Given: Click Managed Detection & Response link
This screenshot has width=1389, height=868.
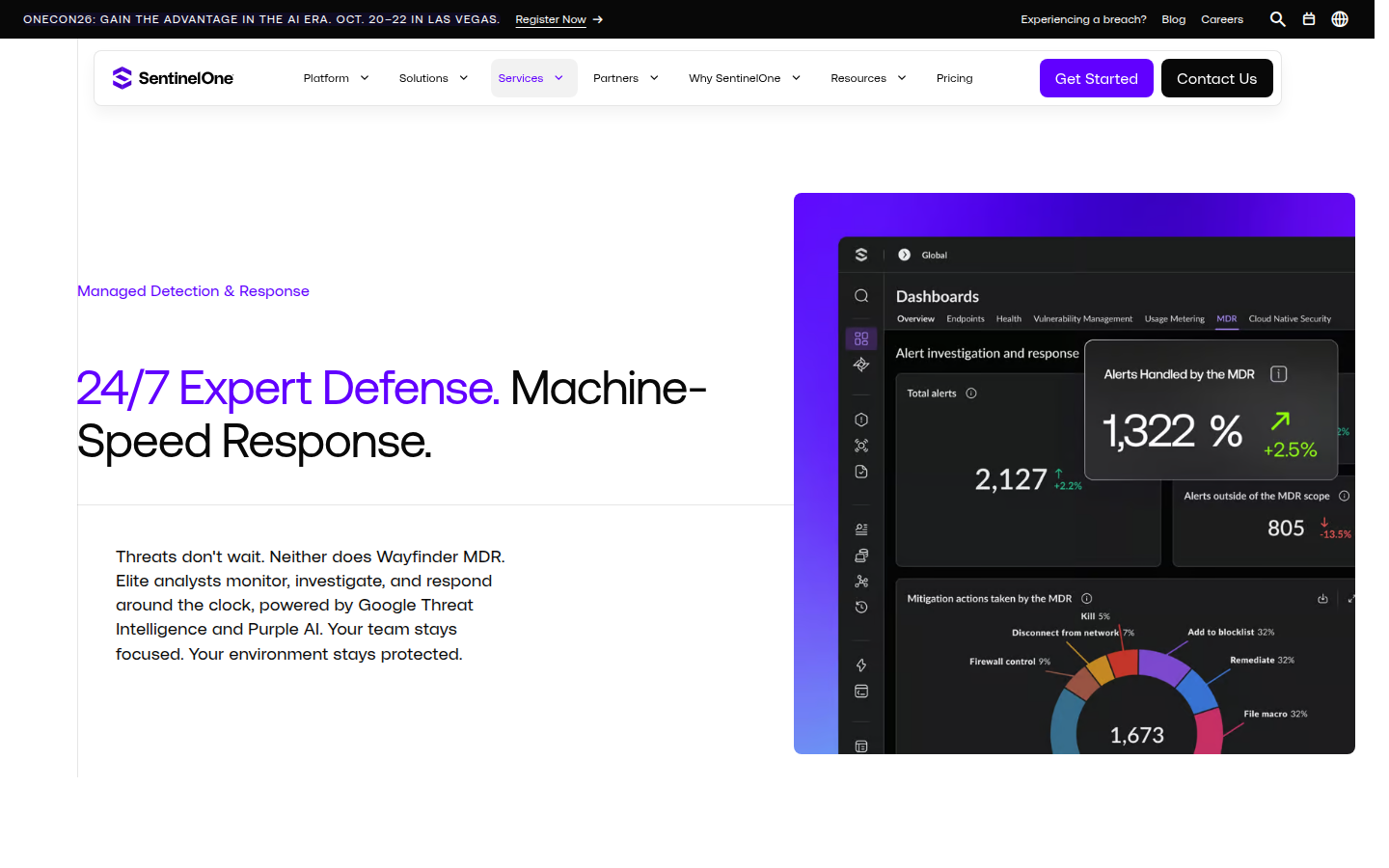Looking at the screenshot, I should coord(193,291).
